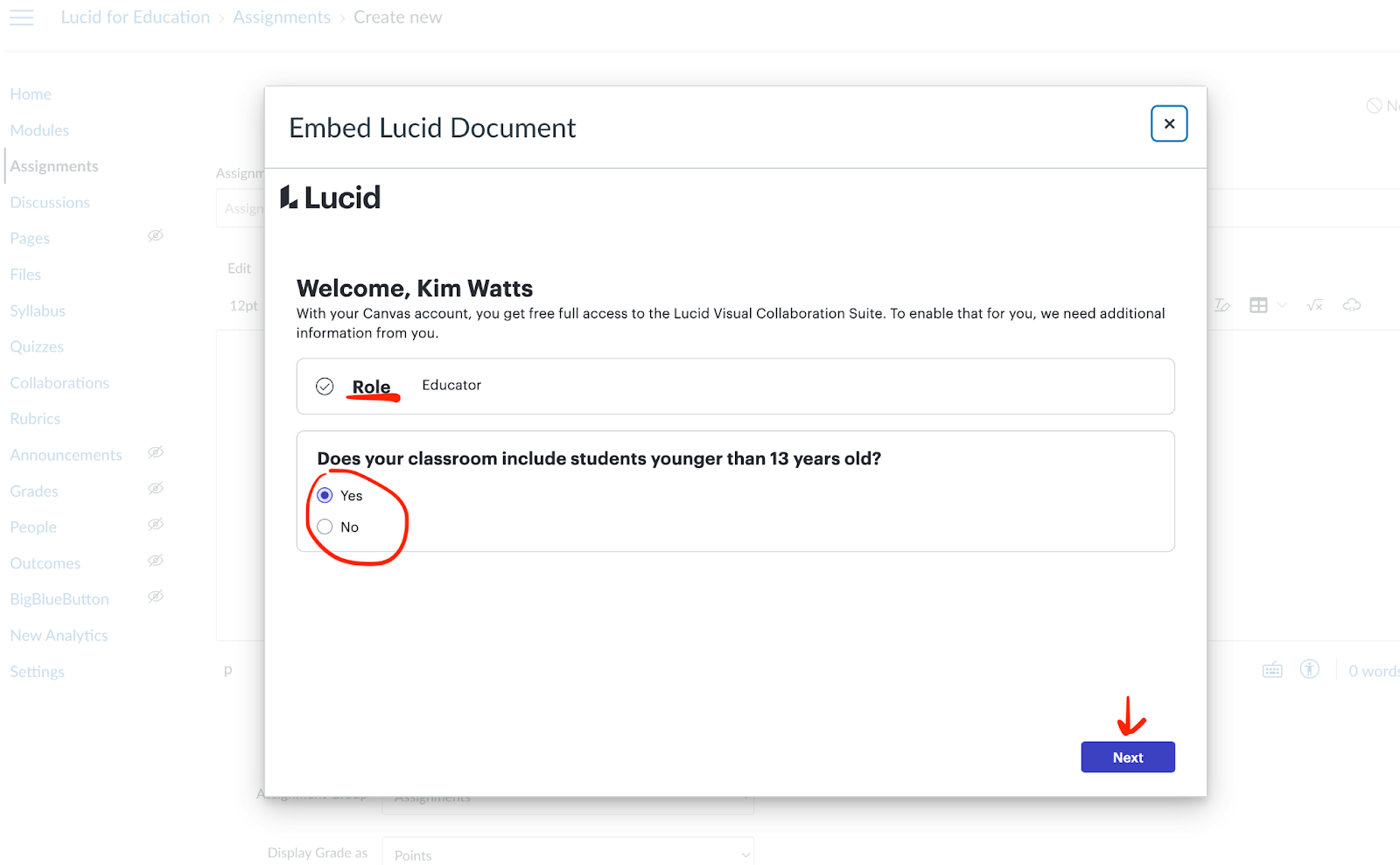1400x865 pixels.
Task: Open Pages in course navigation
Action: 30,238
